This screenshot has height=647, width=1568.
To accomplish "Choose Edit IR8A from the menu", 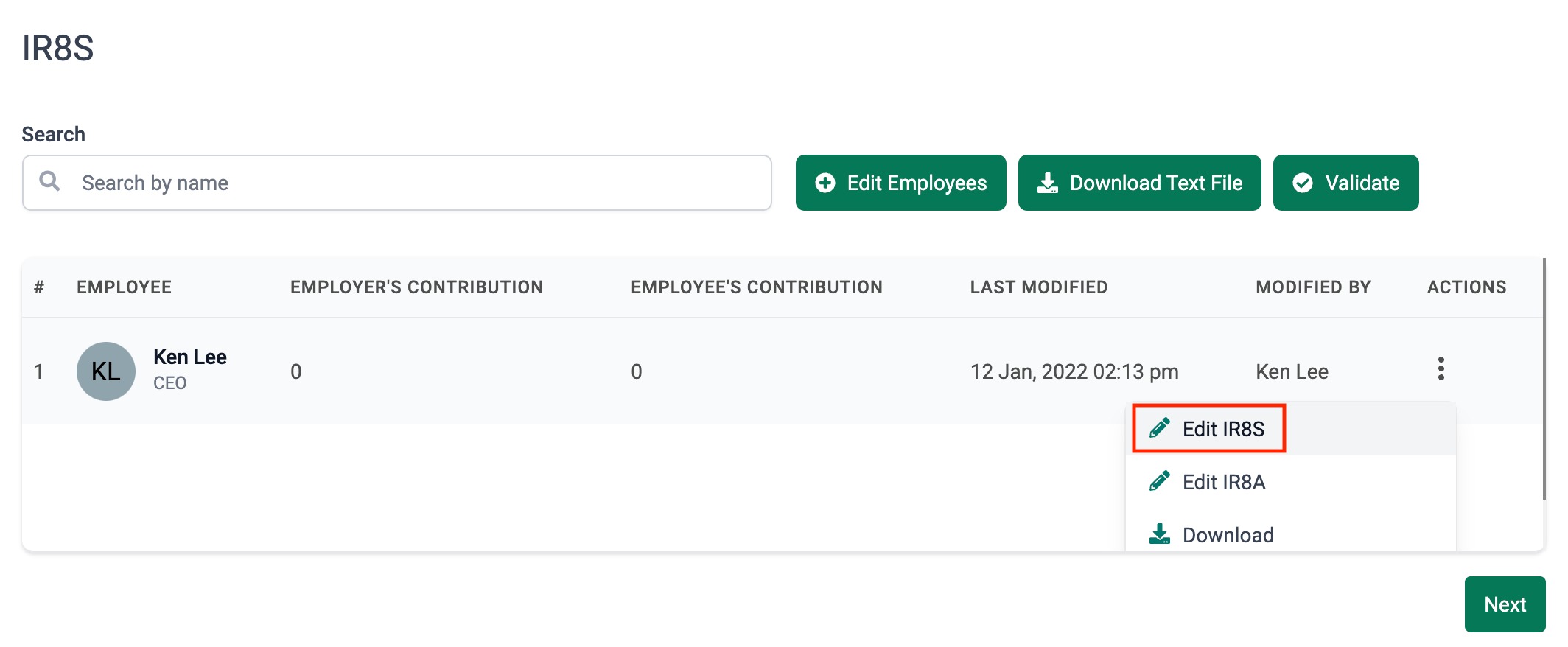I will pyautogui.click(x=1290, y=482).
